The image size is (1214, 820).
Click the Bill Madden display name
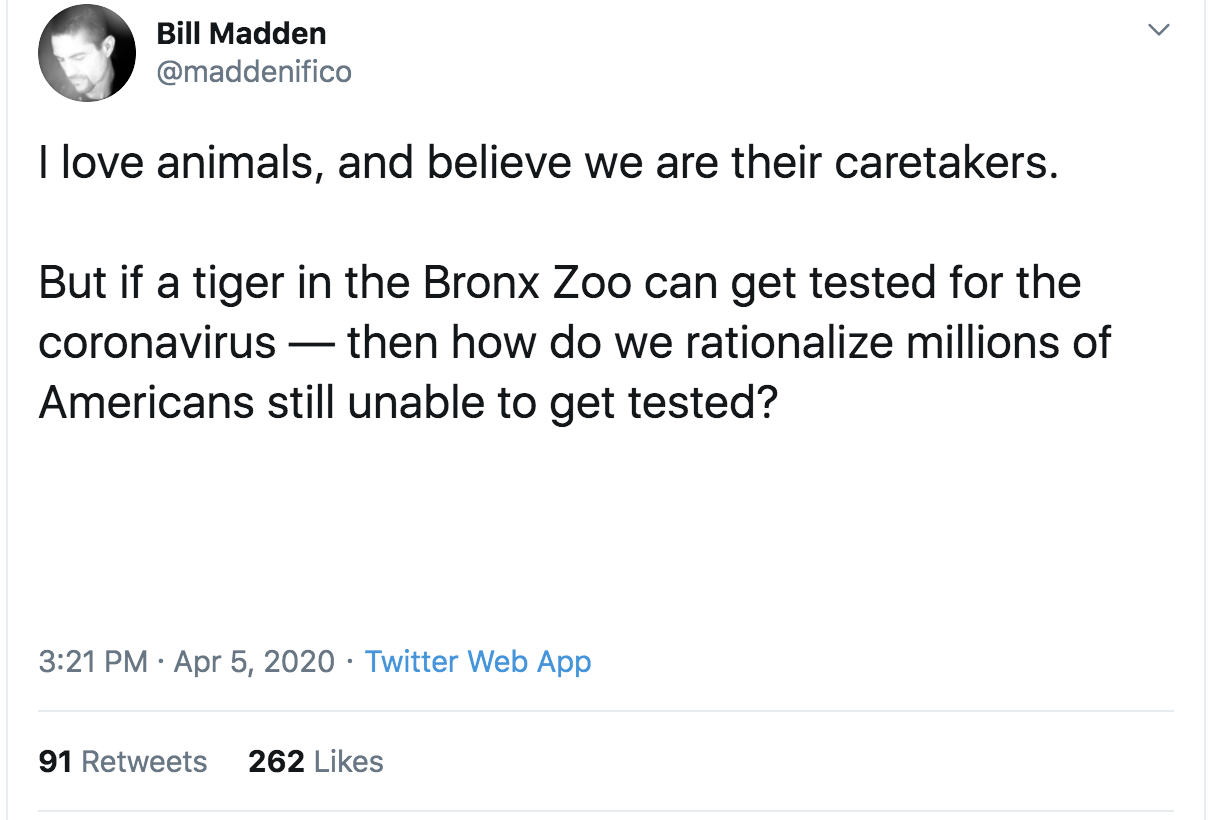point(241,34)
